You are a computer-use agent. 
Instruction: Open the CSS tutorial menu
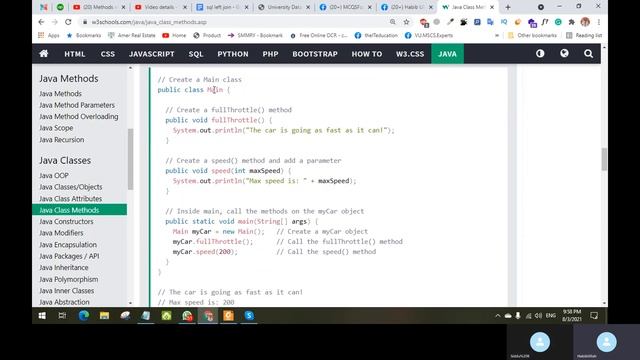coord(108,54)
